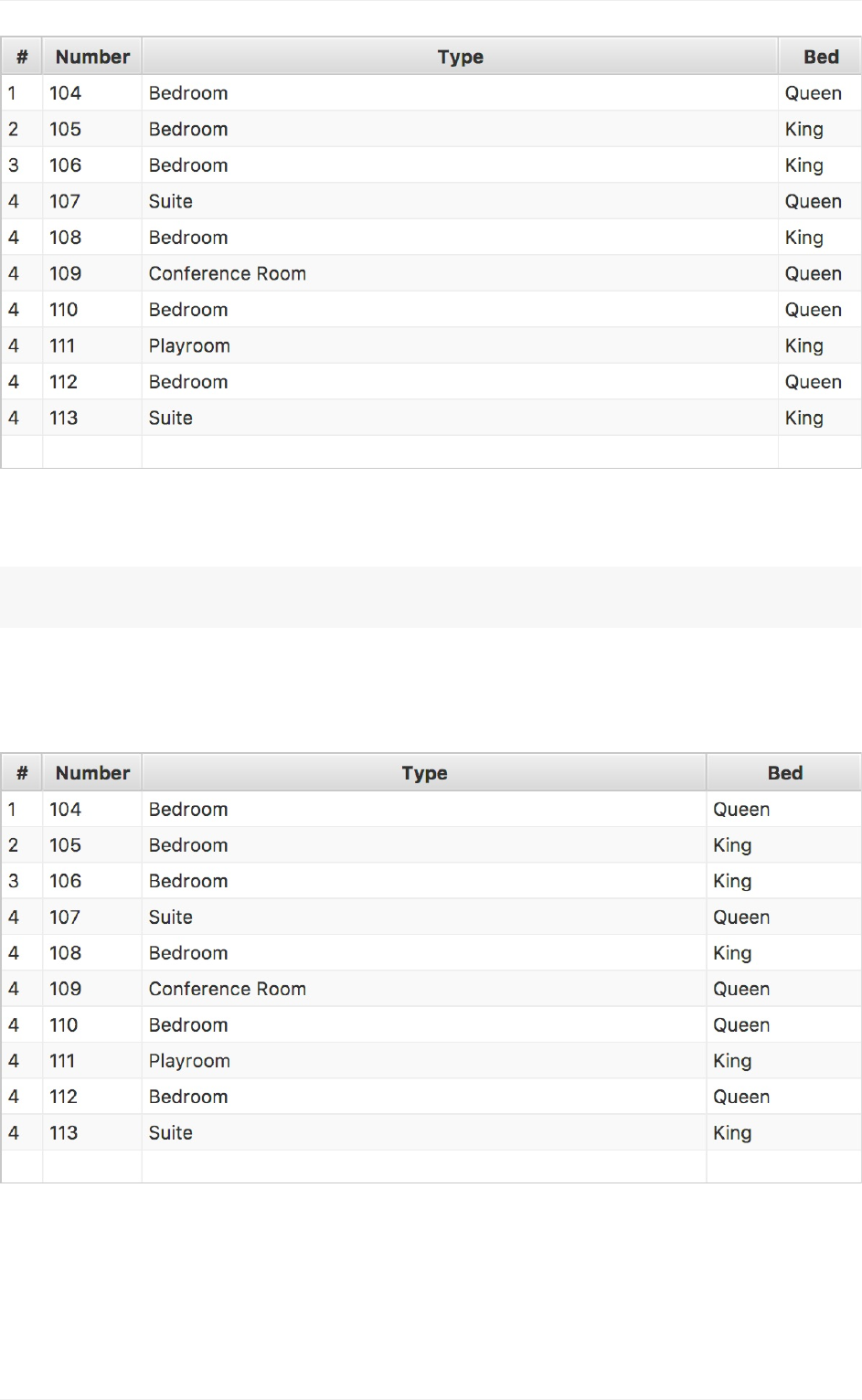Click Queen bed cell for room 110, first table

[813, 310]
